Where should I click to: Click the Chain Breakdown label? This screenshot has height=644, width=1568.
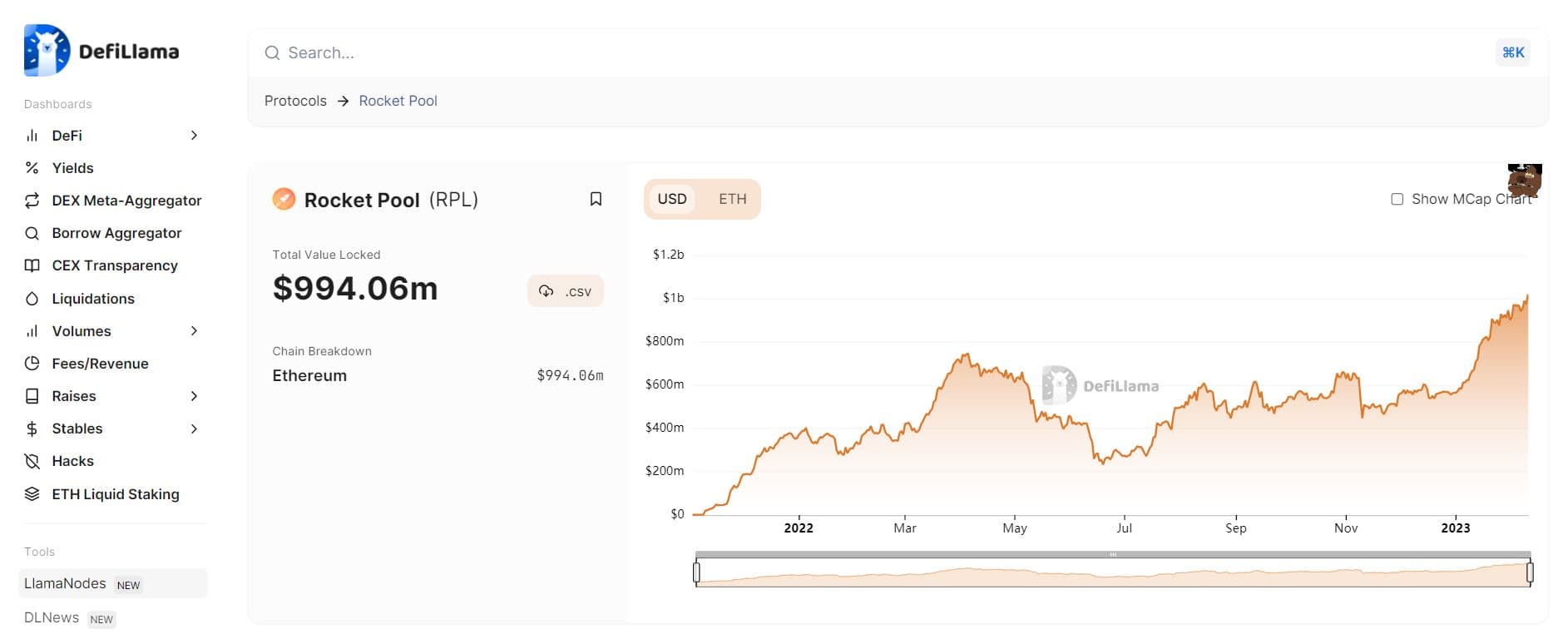(x=322, y=351)
